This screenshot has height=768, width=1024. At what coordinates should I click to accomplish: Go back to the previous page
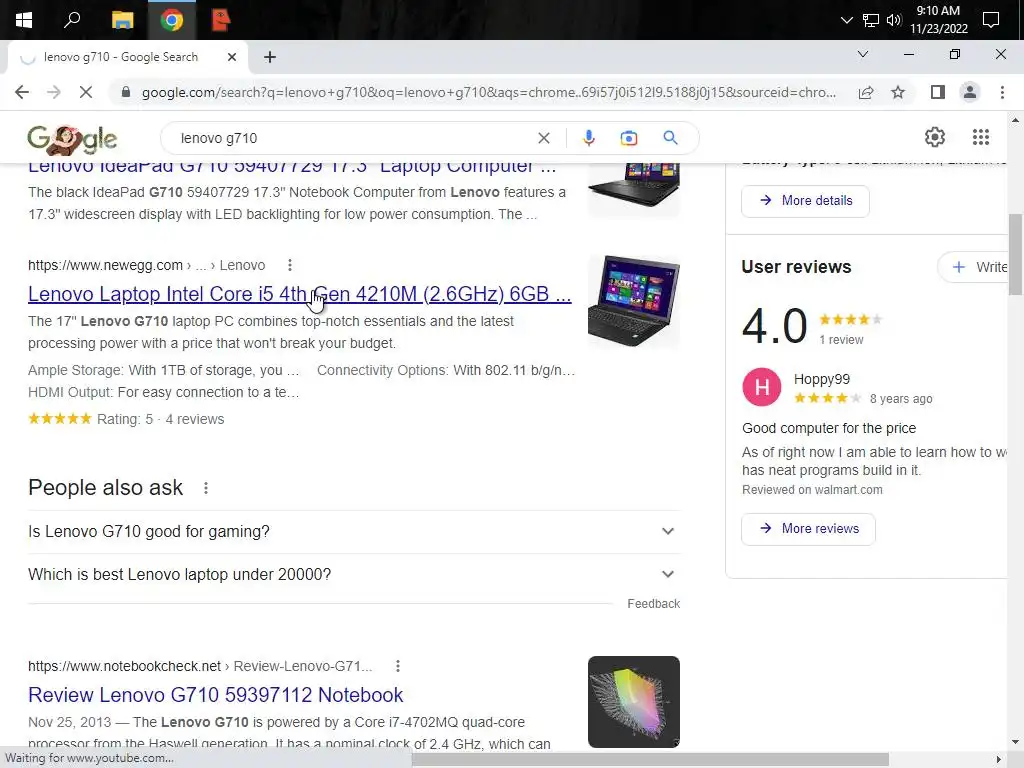(x=22, y=92)
